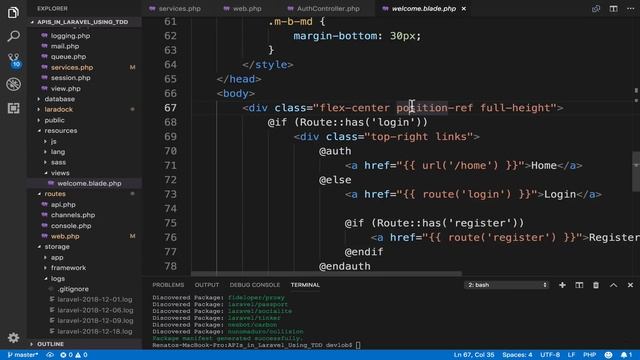Collapse the logs folder
This screenshot has height=360, width=640.
[x=58, y=278]
